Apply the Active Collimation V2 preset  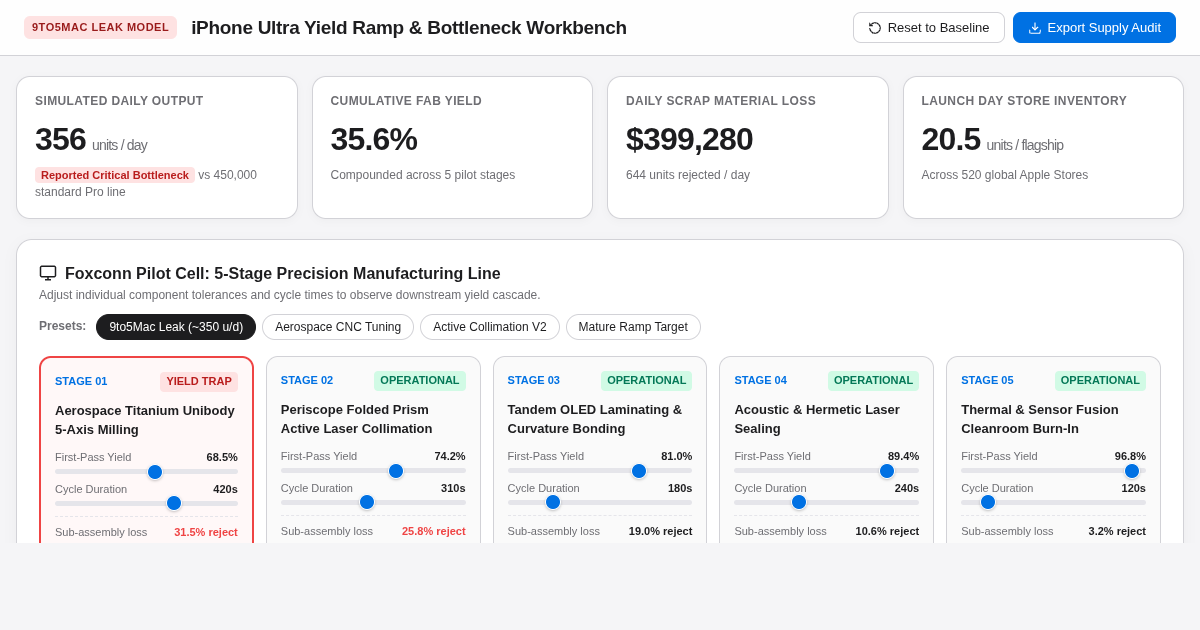490,327
